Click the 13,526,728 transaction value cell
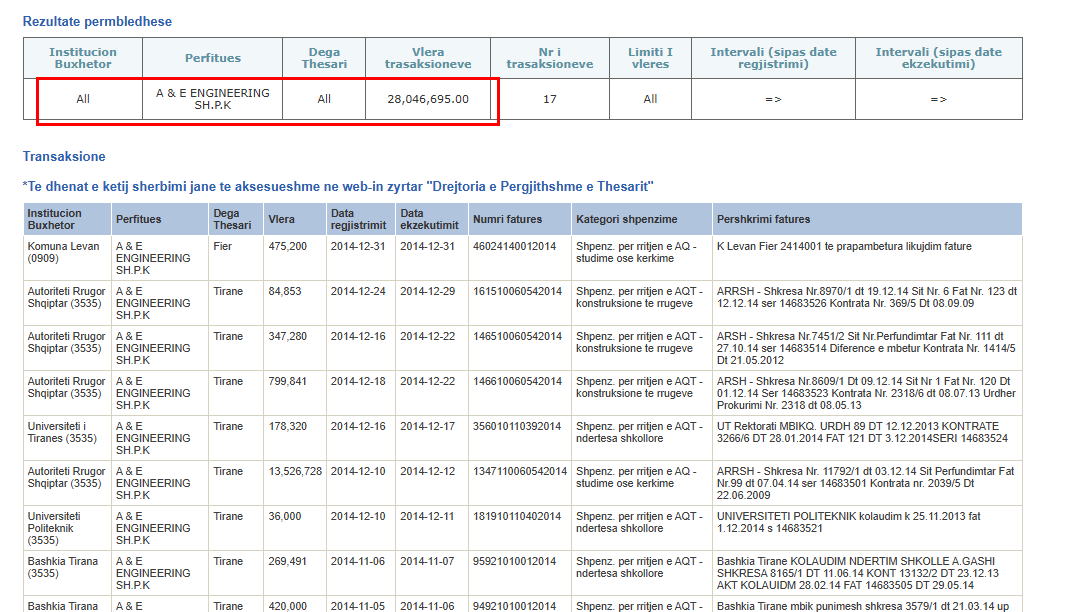 tap(294, 471)
